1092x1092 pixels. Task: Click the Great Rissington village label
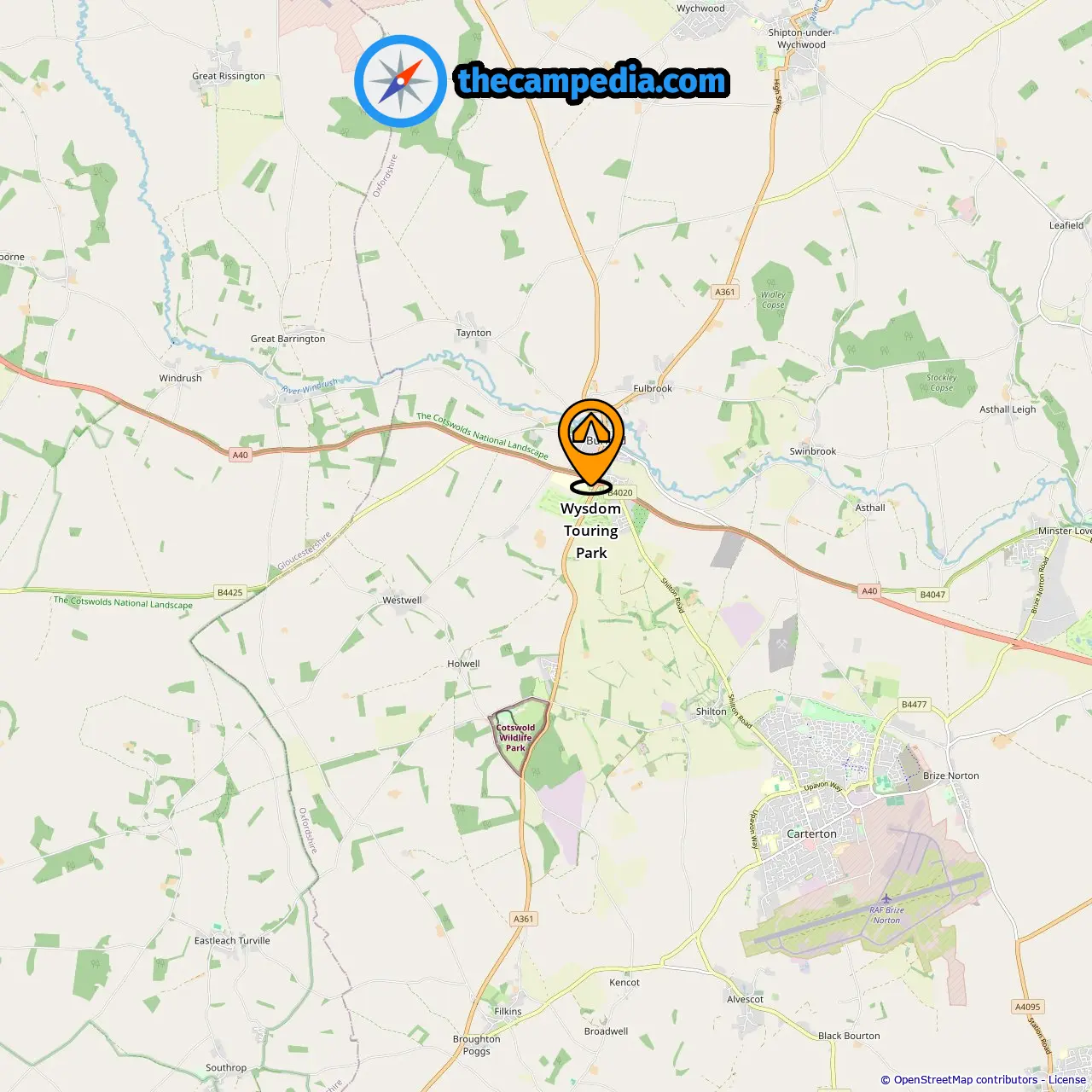[229, 76]
